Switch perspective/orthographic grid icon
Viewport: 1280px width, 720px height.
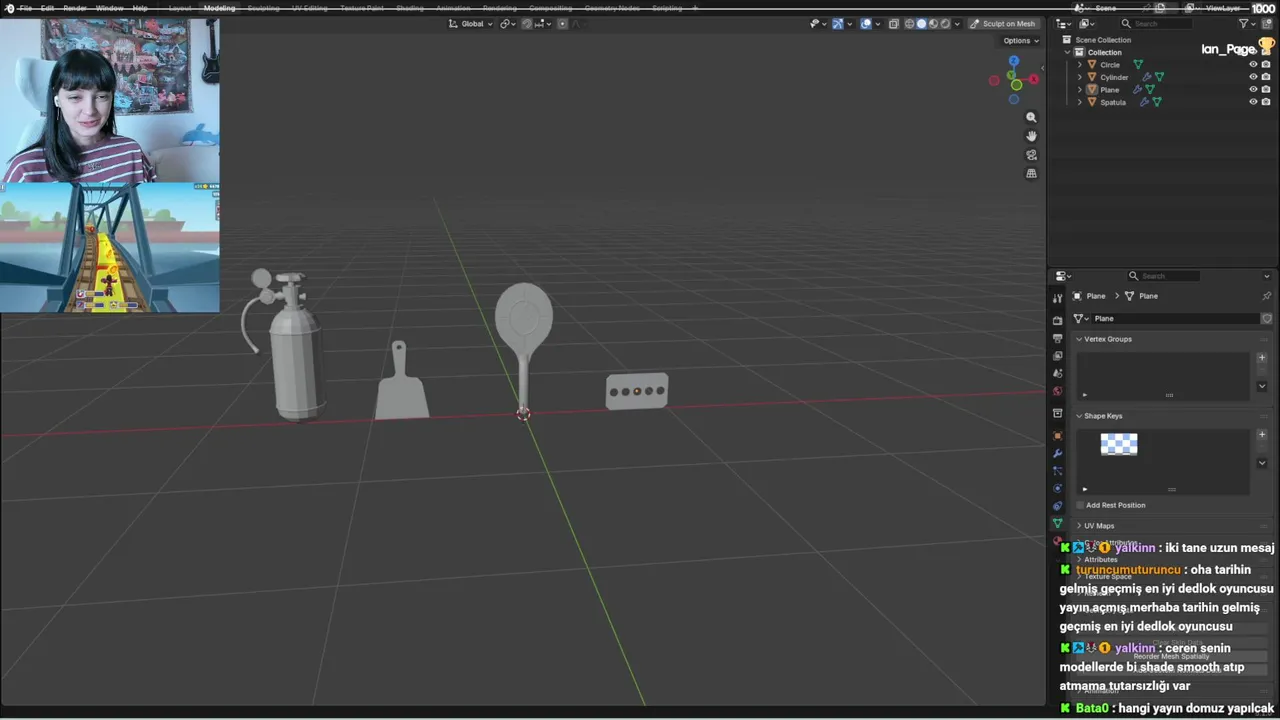pos(1031,174)
